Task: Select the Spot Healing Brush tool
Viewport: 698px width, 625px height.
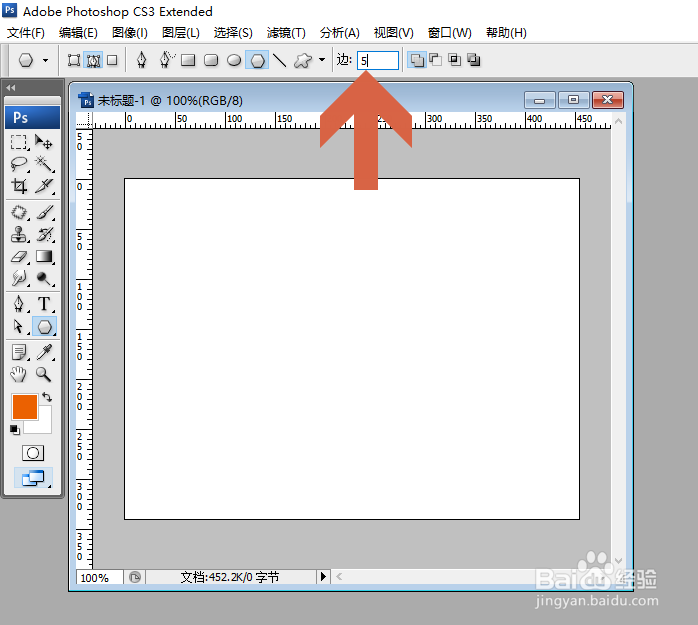Action: [19, 212]
